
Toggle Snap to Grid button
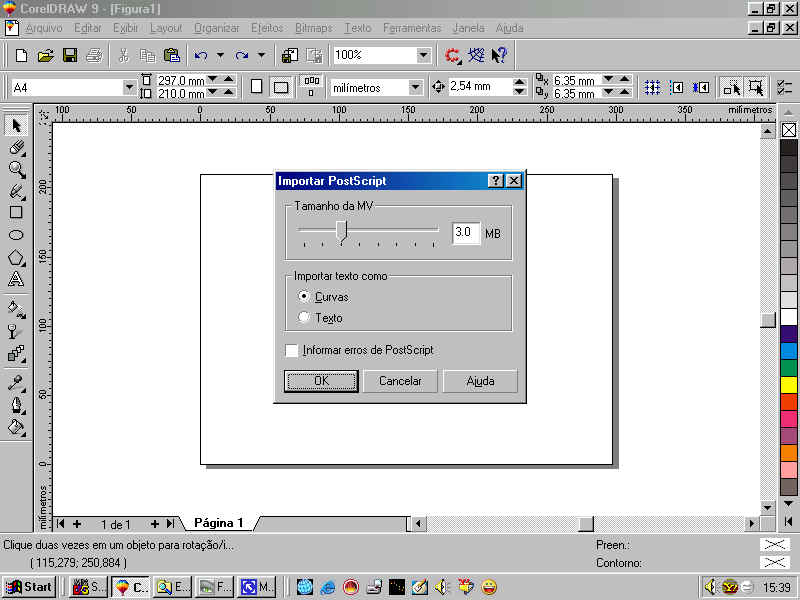pos(652,87)
